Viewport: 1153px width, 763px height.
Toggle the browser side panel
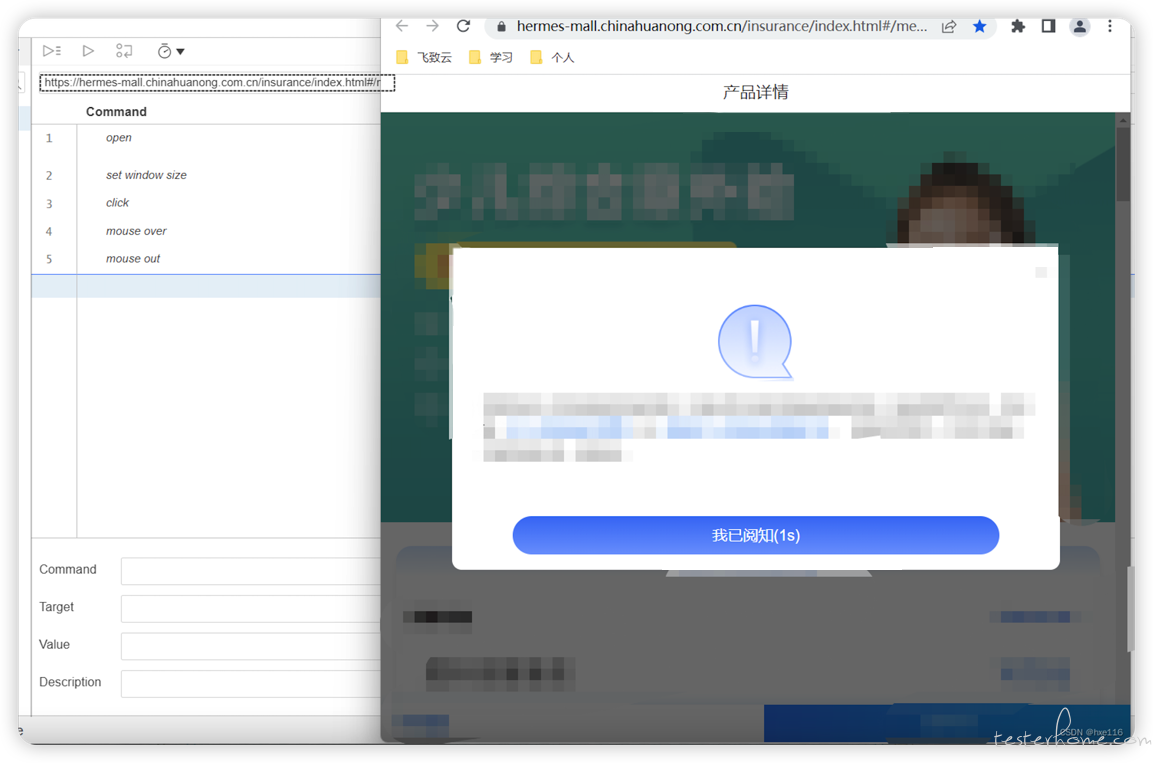1049,26
